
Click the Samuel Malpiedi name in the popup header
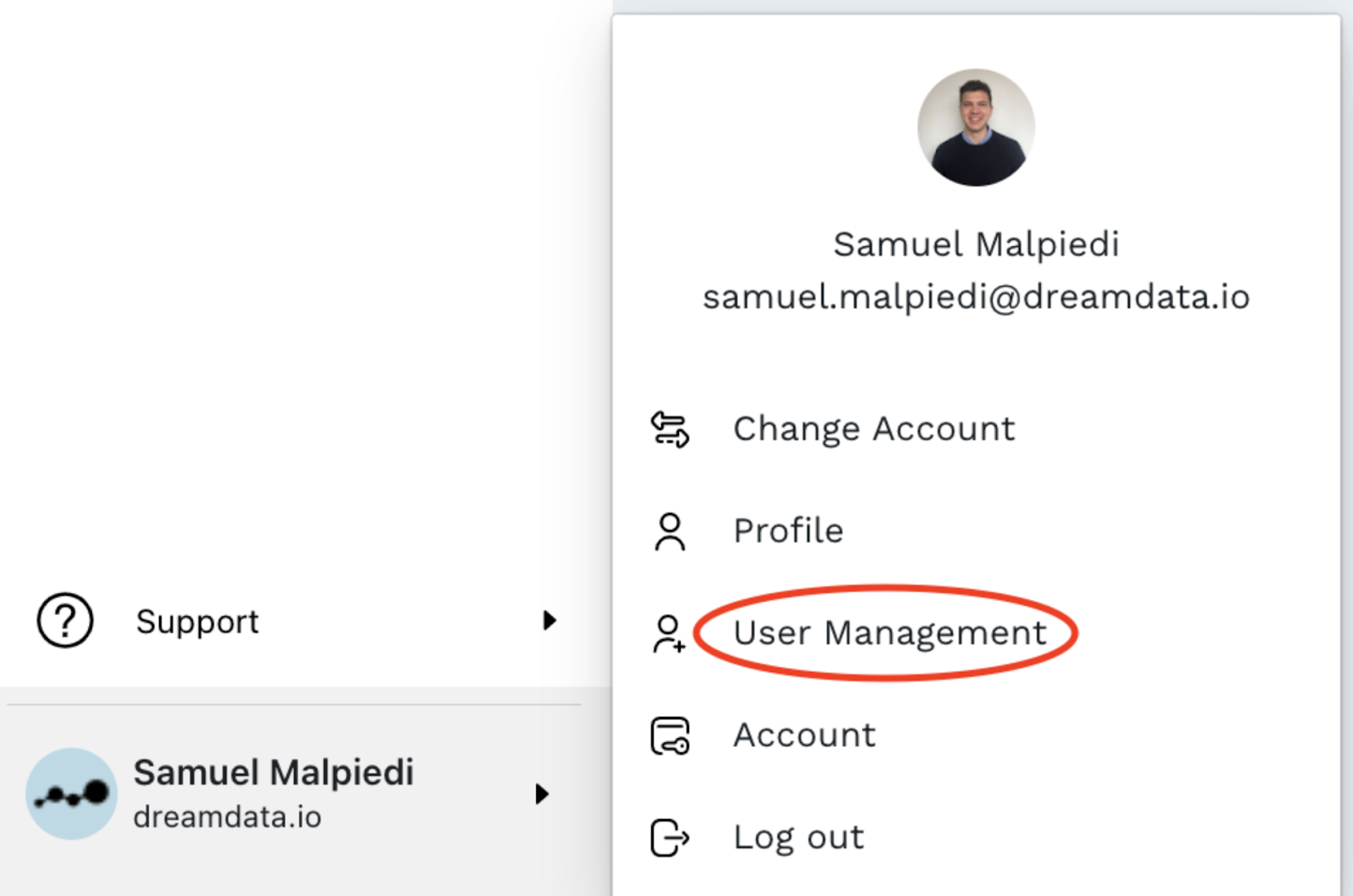coord(976,244)
